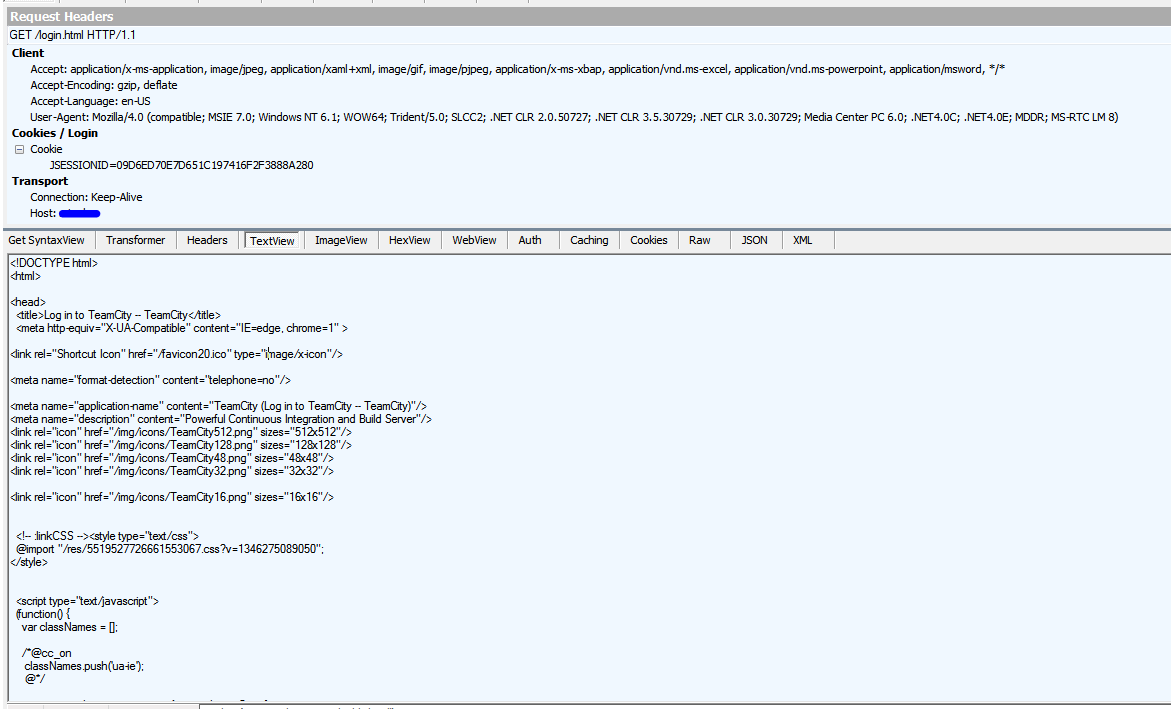Screen dimensions: 1171x709
Task: Click the TeamCity16.png icon link line
Action: [172, 497]
